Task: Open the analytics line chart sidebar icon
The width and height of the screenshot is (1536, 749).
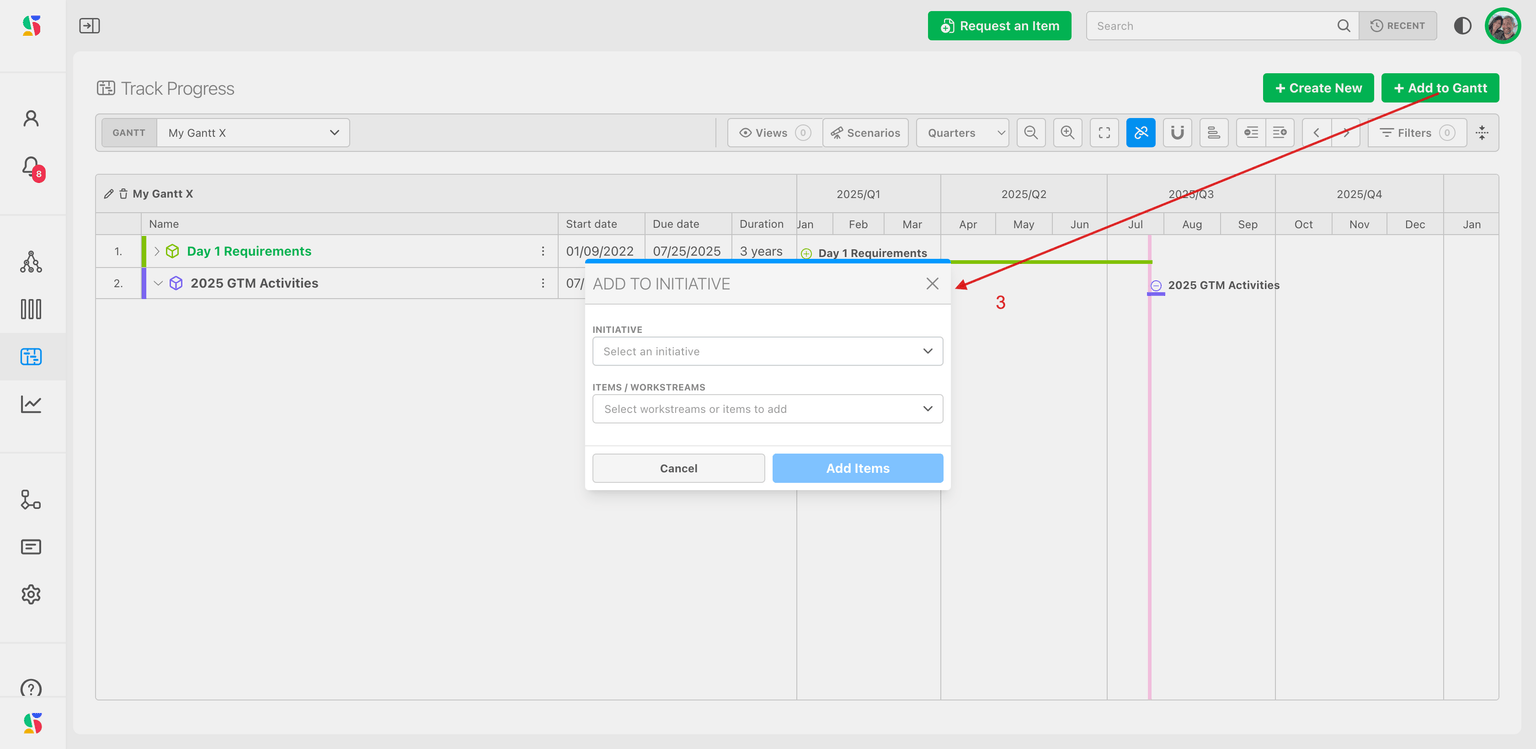Action: click(x=31, y=404)
